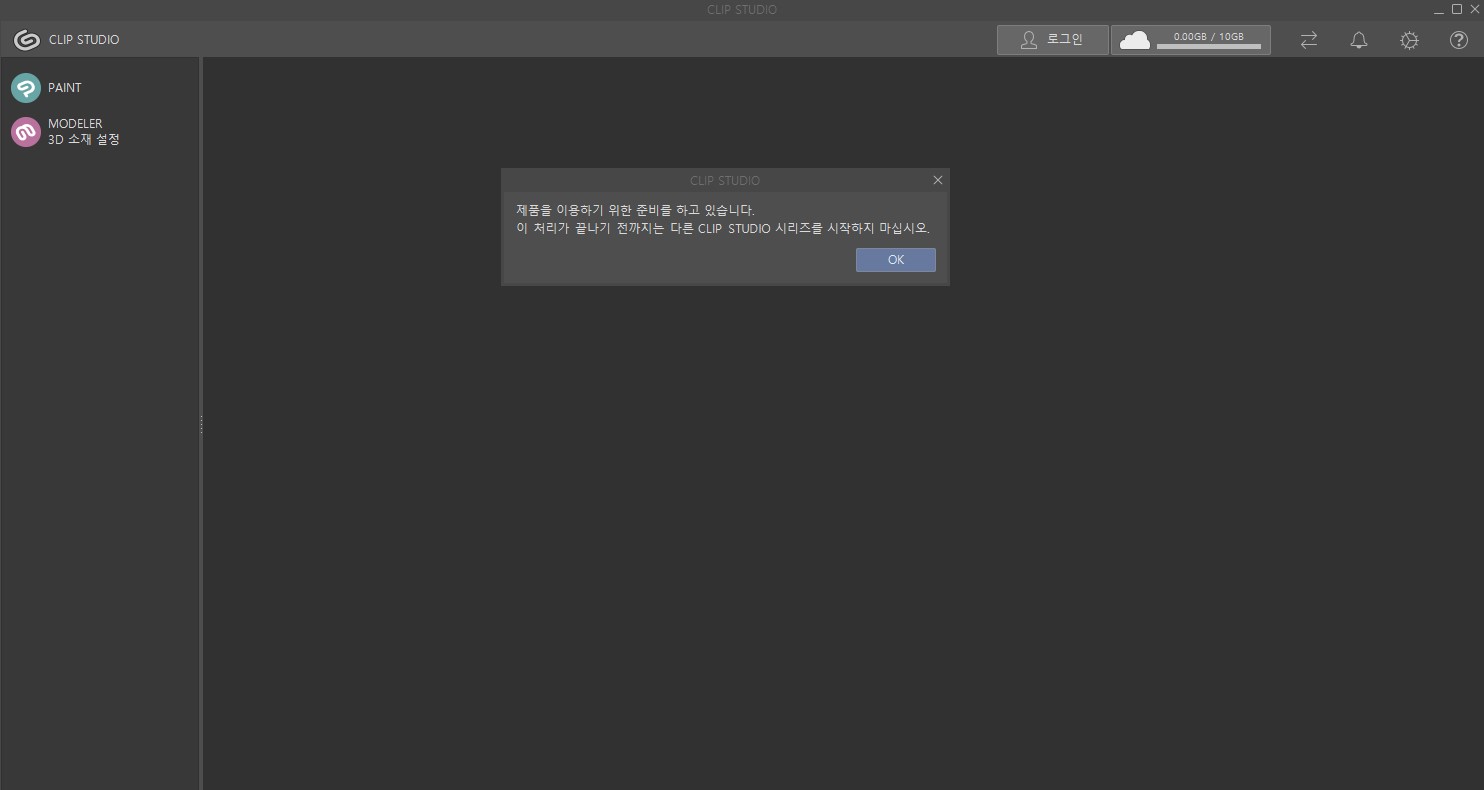Open the notifications bell icon
This screenshot has width=1484, height=790.
pyautogui.click(x=1359, y=40)
